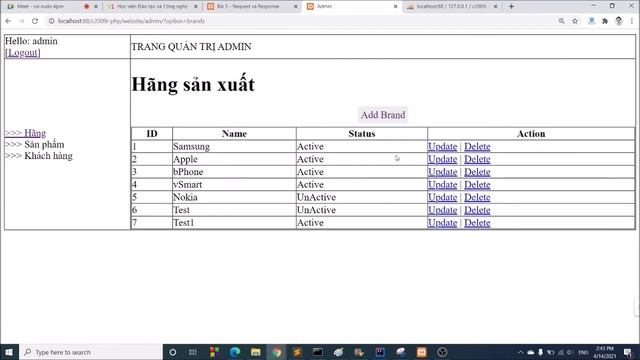Delete the Samsung brand

click(x=477, y=147)
